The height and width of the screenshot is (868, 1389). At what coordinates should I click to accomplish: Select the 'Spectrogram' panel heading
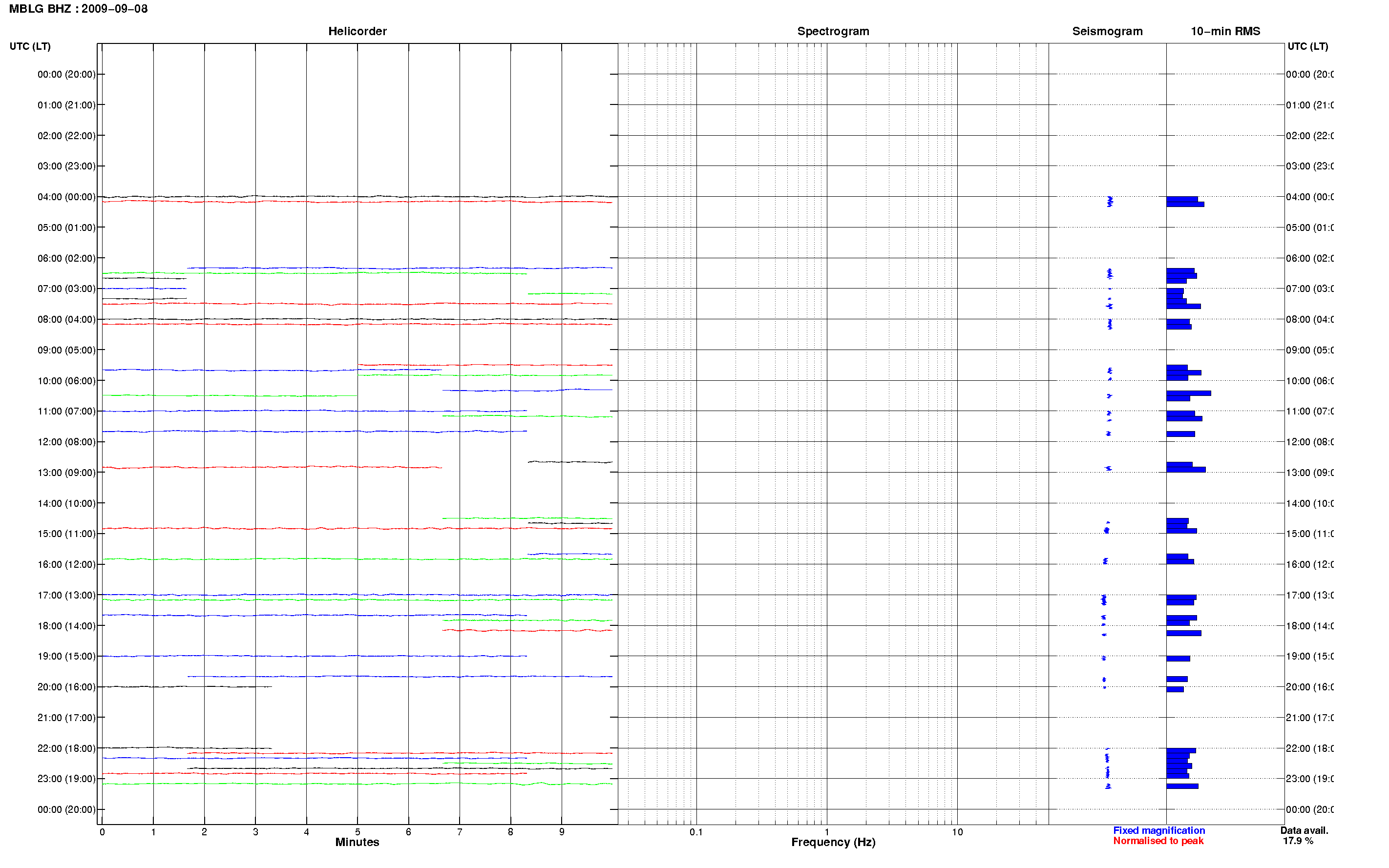point(833,31)
